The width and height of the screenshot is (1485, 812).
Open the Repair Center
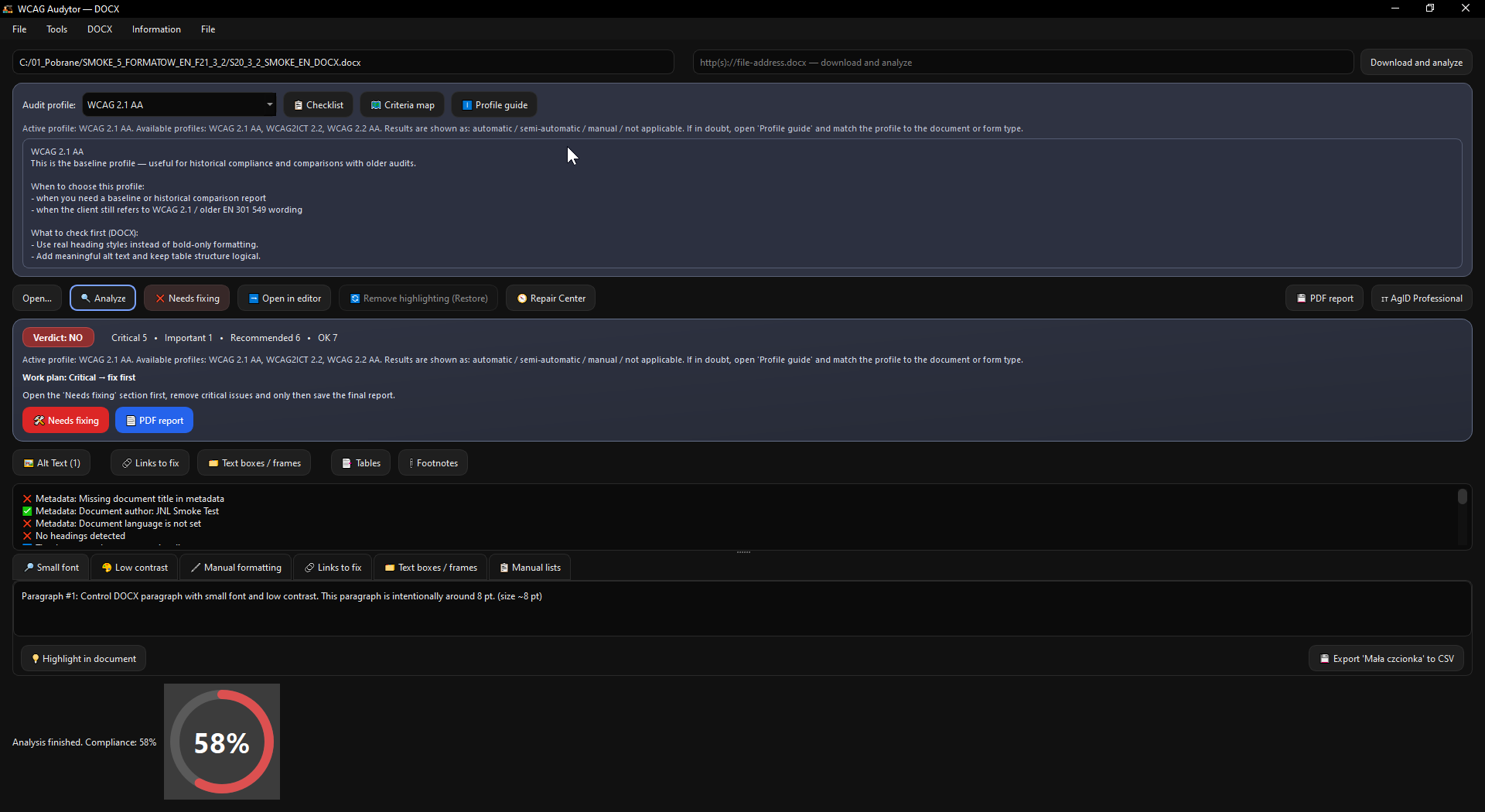point(551,299)
